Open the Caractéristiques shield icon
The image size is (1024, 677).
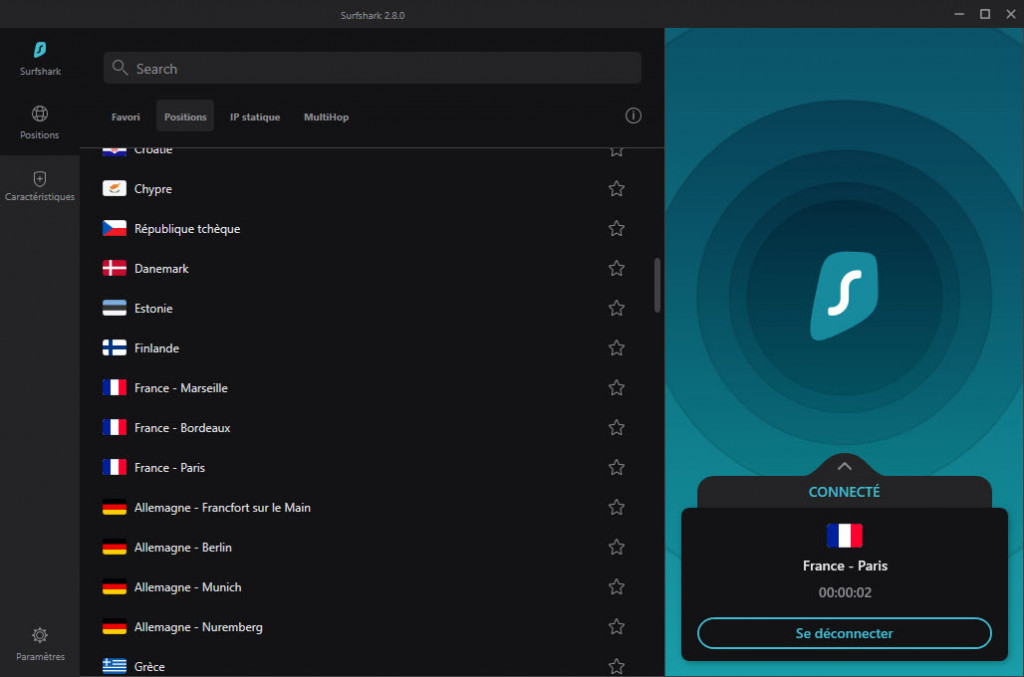[40, 178]
